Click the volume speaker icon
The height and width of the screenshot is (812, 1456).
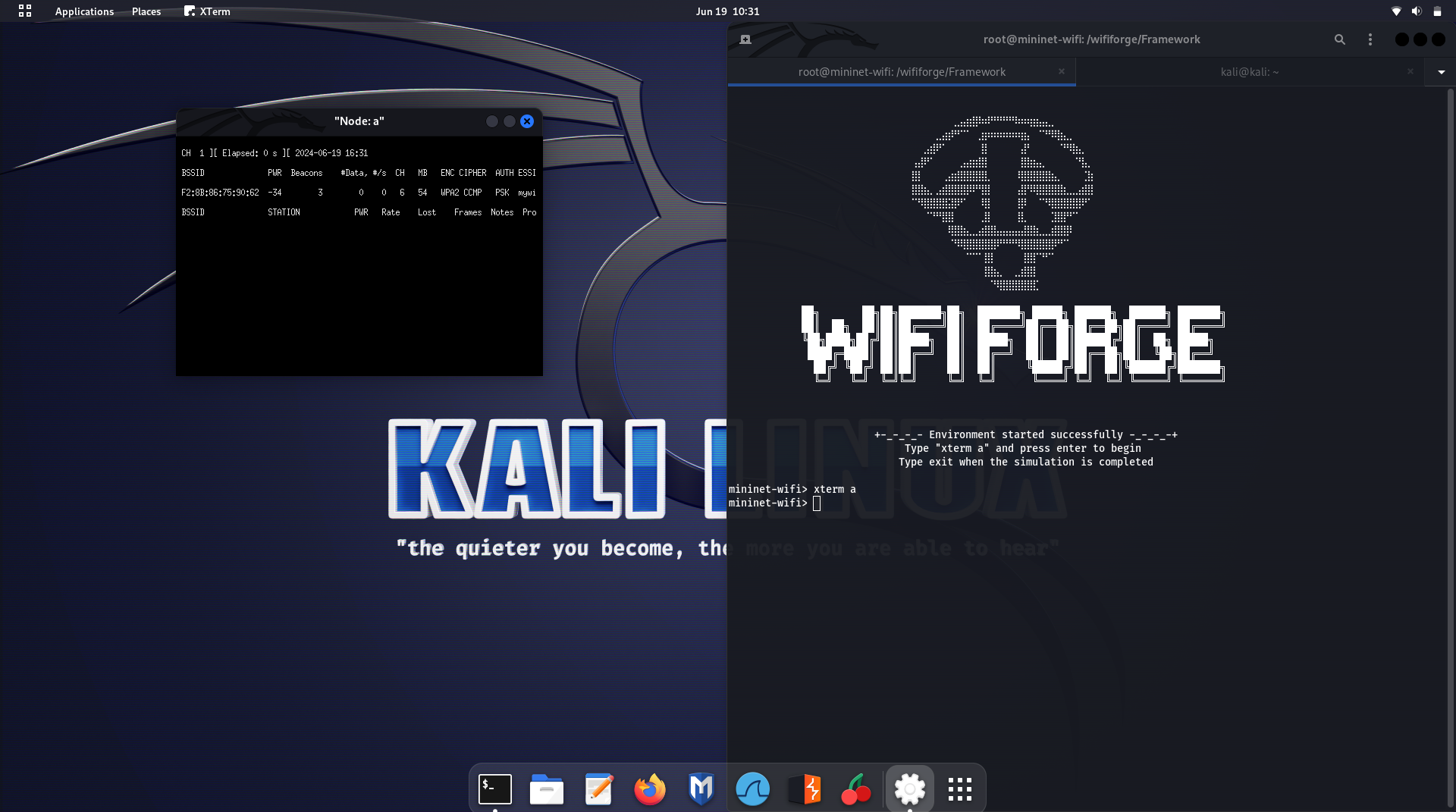coord(1417,11)
